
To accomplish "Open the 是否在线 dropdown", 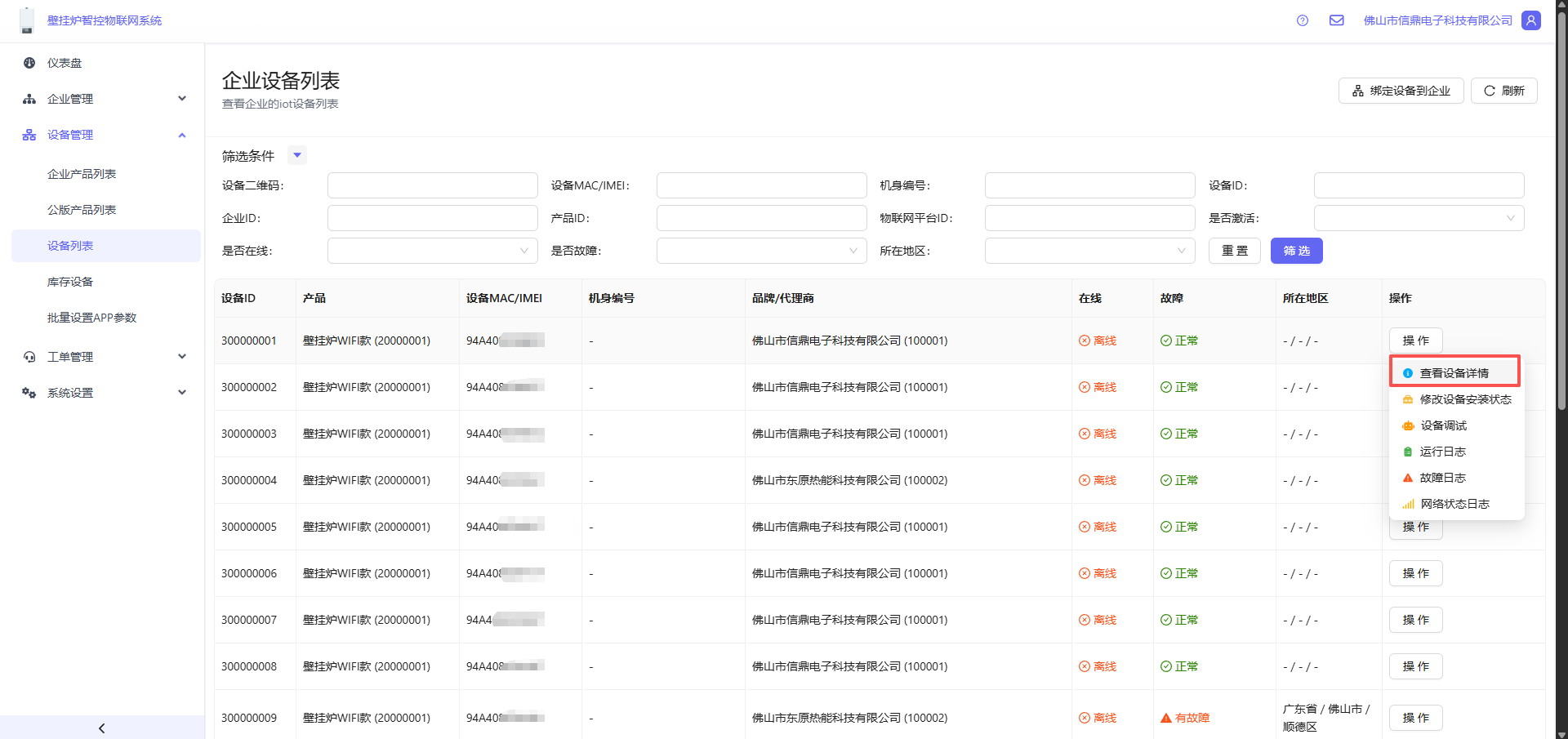I will (x=432, y=251).
